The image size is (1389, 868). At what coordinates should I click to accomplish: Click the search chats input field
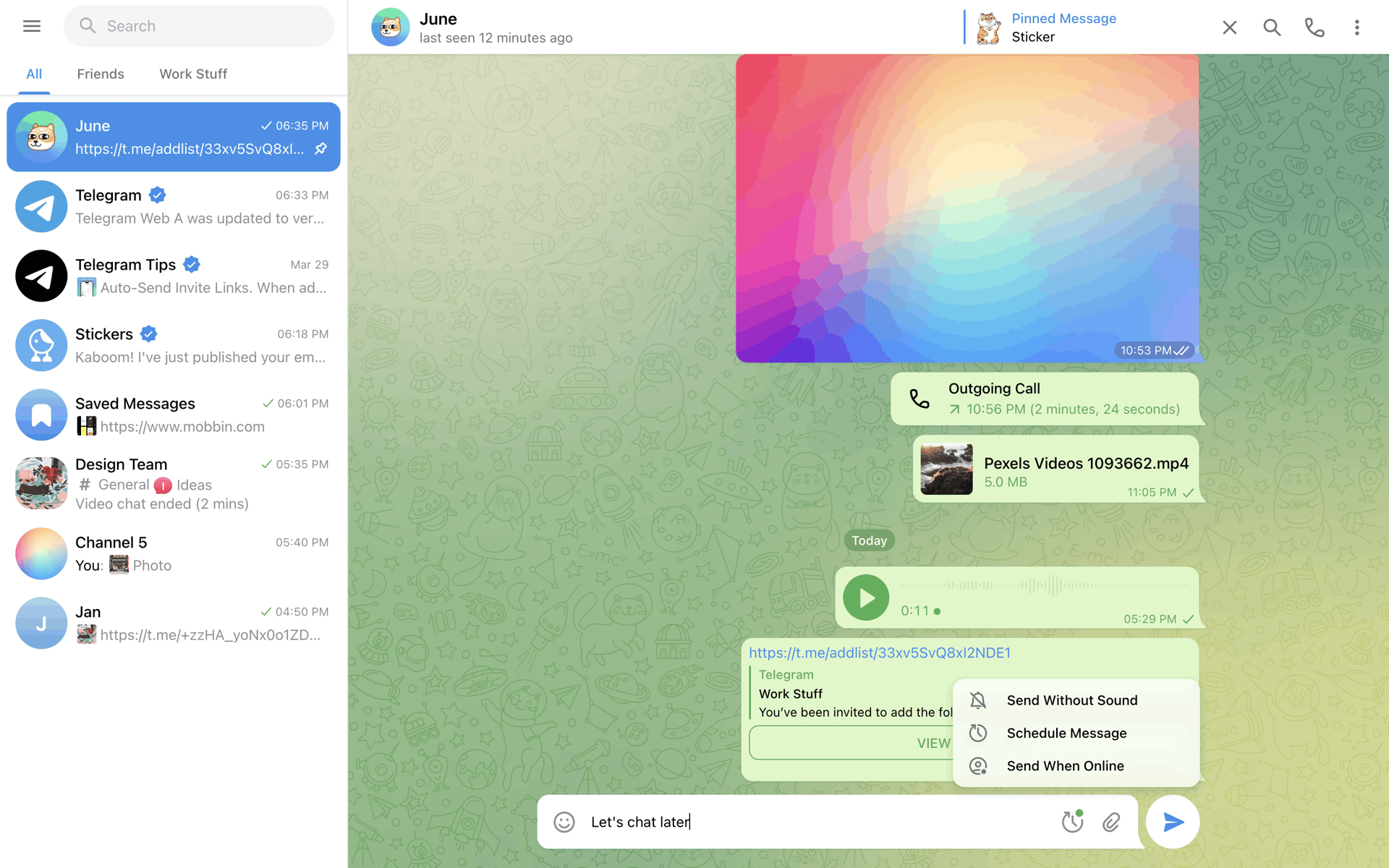pos(199,26)
